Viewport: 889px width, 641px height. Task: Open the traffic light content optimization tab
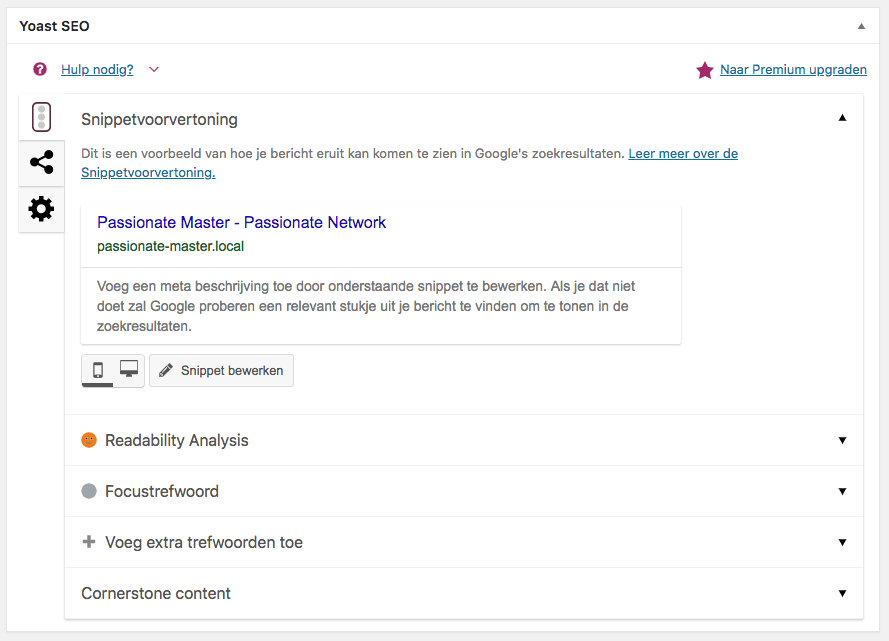[x=41, y=117]
